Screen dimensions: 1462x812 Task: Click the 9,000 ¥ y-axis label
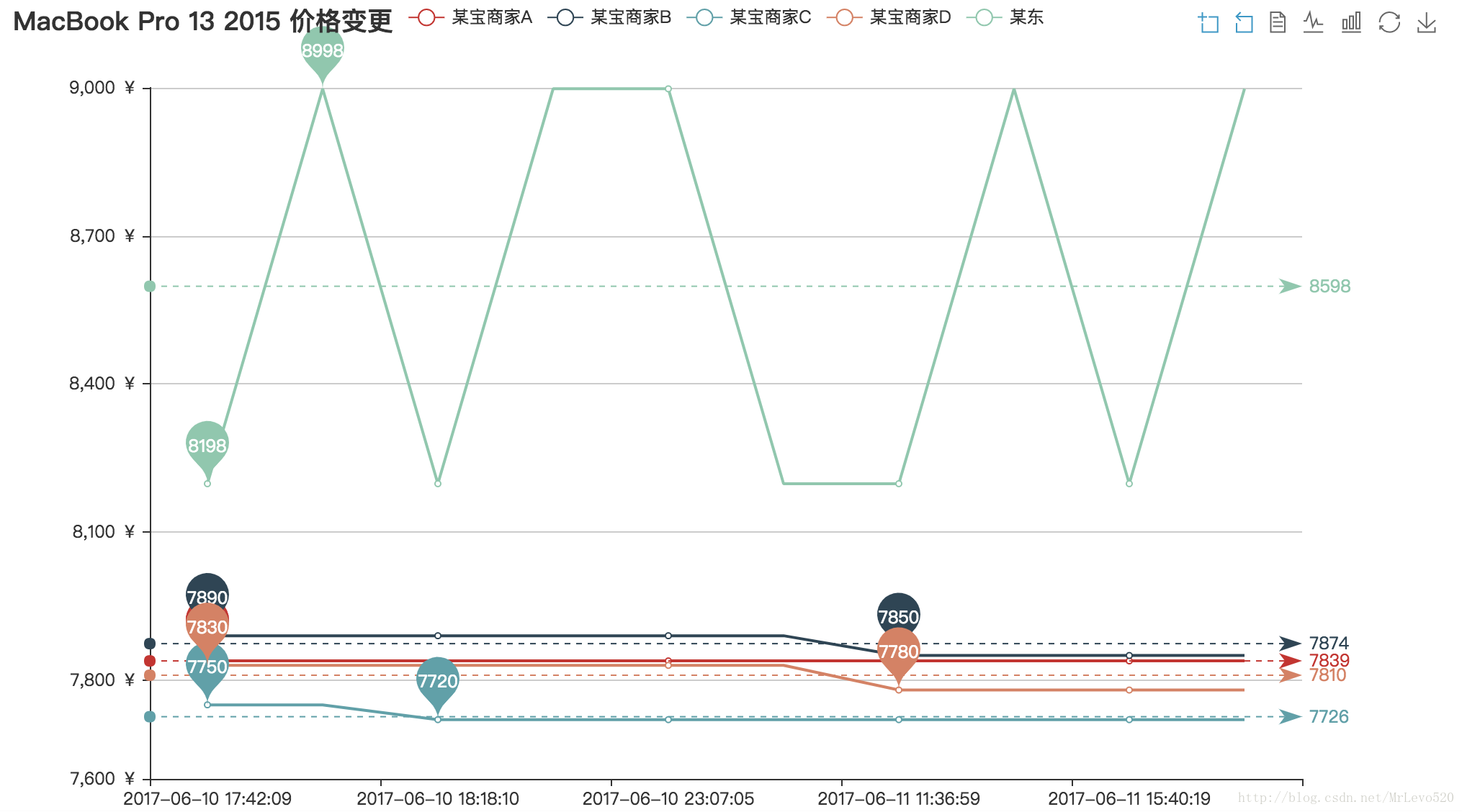pos(102,88)
